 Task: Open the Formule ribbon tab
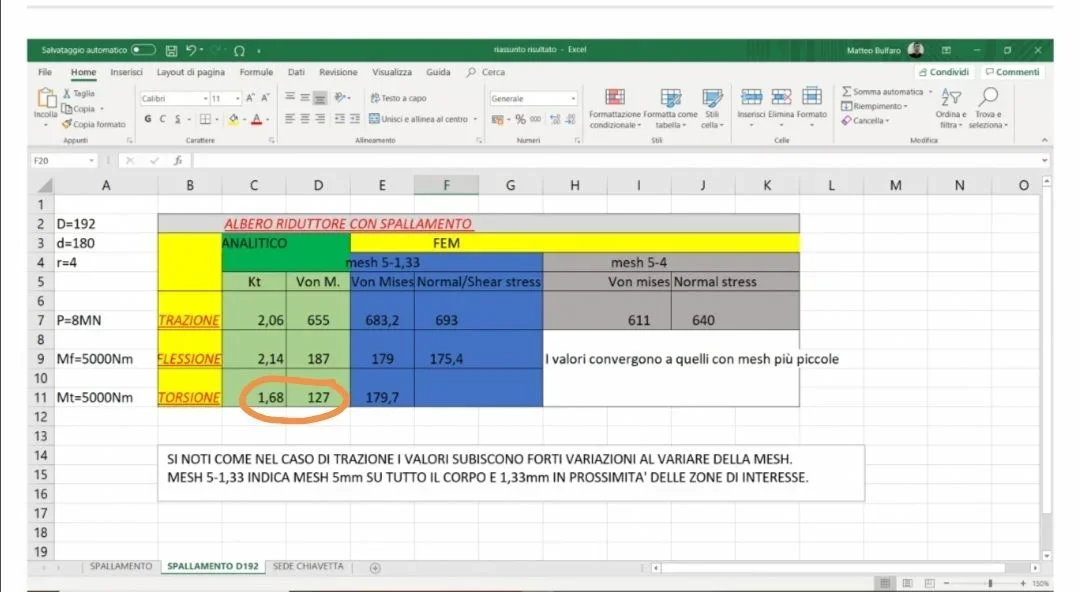point(256,72)
